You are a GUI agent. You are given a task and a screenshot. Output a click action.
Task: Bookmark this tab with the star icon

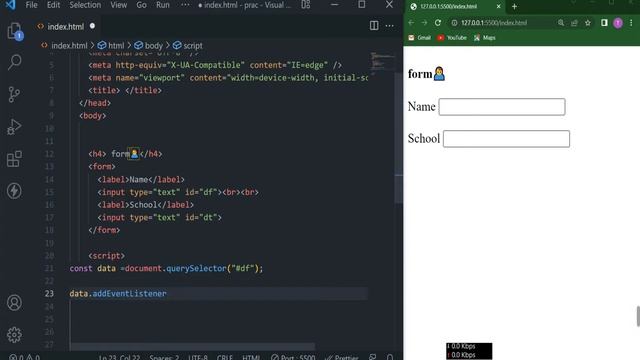click(x=588, y=23)
